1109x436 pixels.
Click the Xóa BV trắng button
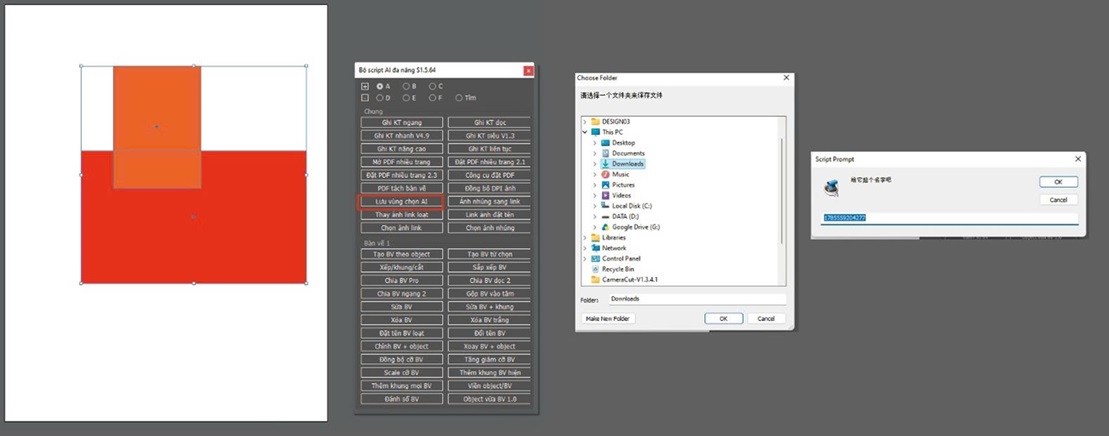[489, 320]
